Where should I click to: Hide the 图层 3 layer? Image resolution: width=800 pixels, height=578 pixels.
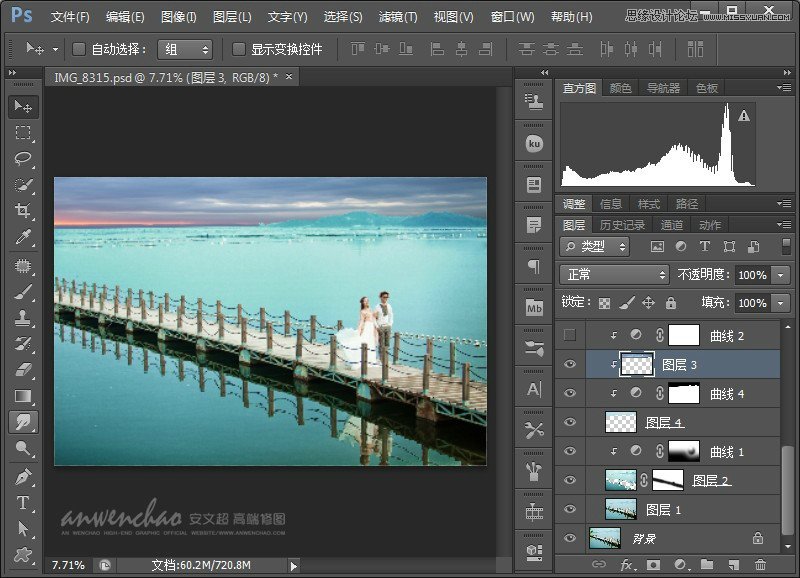[570, 364]
